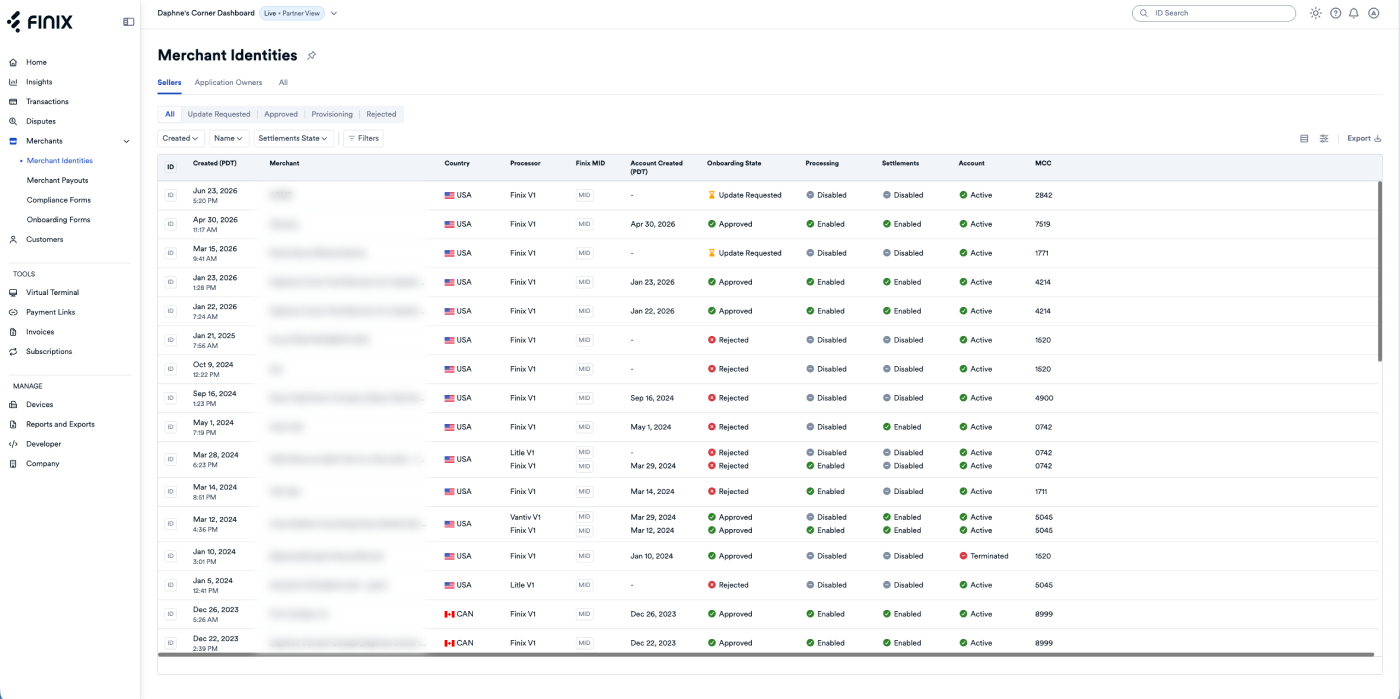This screenshot has height=699, width=1400.
Task: Toggle light/dark theme sun icon
Action: (x=1315, y=13)
